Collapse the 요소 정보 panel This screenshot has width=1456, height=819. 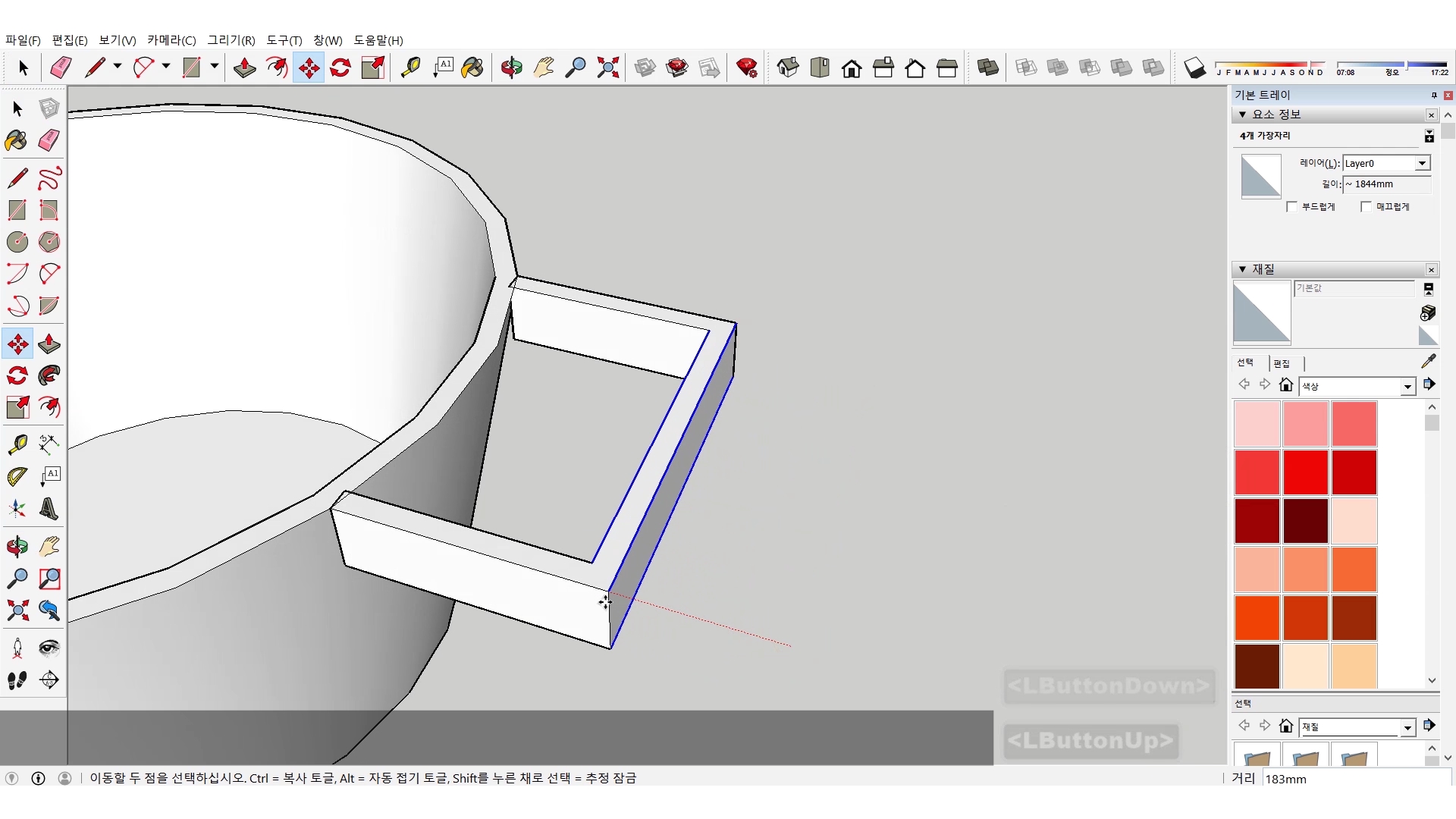tap(1242, 115)
